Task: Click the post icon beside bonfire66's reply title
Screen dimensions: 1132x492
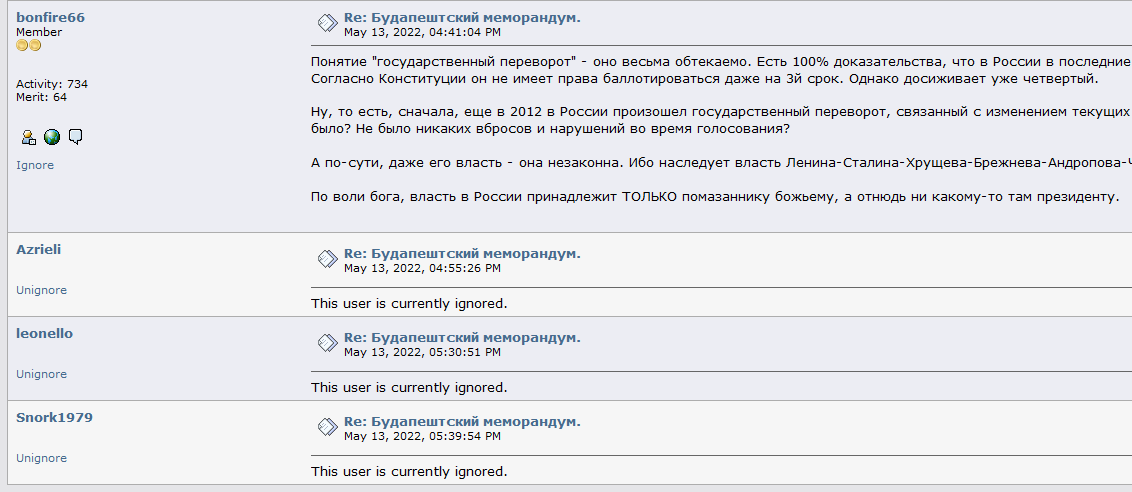Action: 328,25
